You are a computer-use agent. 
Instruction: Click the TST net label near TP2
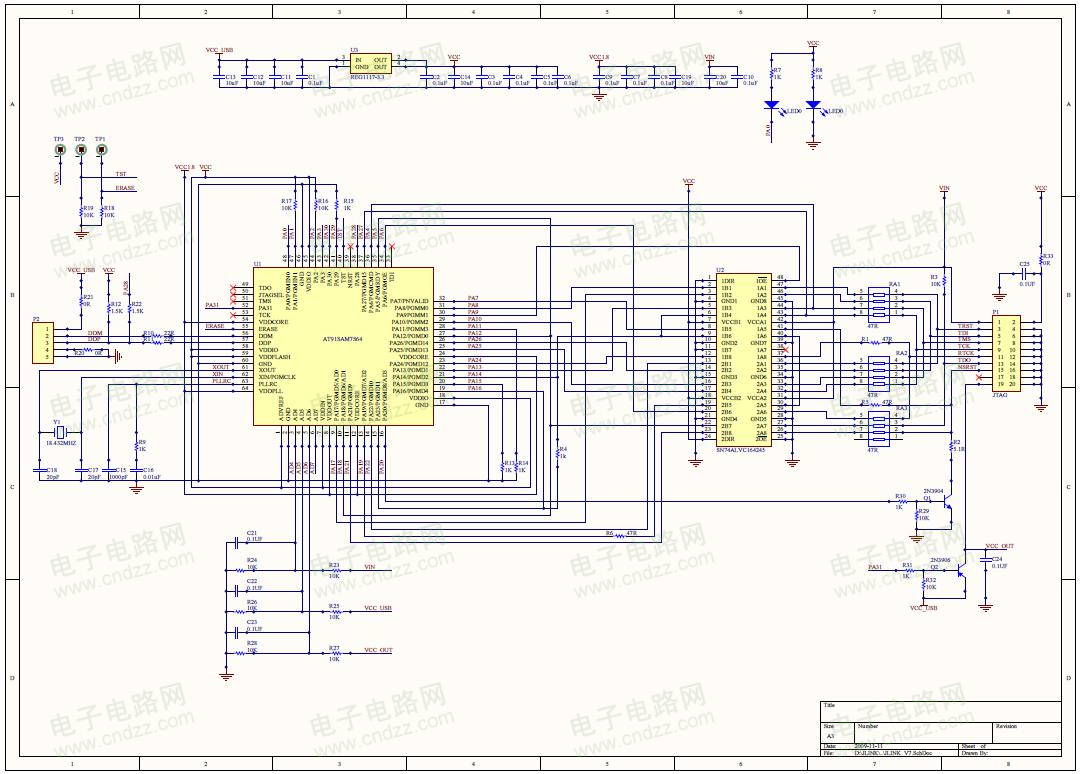click(121, 174)
